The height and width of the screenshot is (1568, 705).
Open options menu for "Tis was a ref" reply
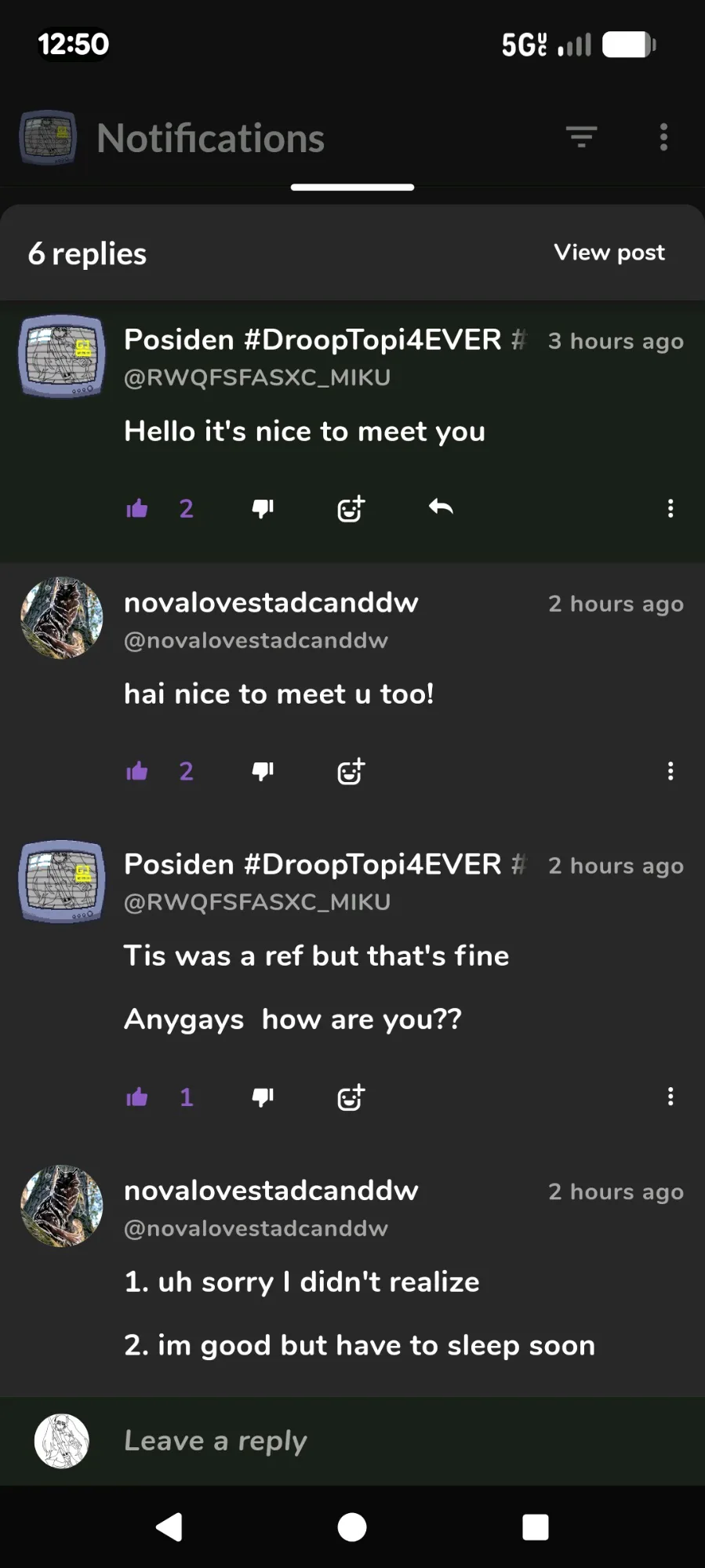[670, 1097]
